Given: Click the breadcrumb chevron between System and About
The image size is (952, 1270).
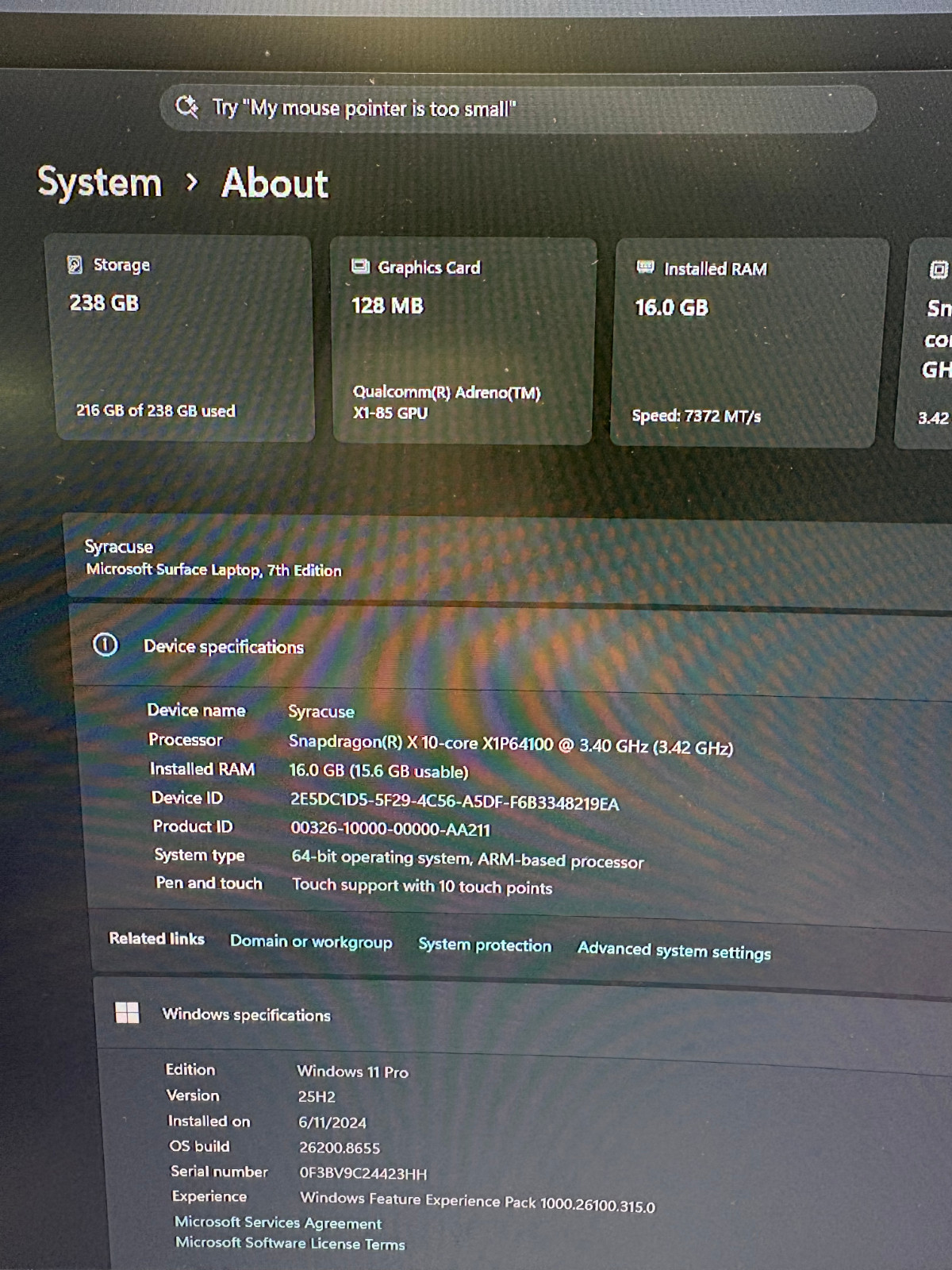Looking at the screenshot, I should (x=191, y=183).
